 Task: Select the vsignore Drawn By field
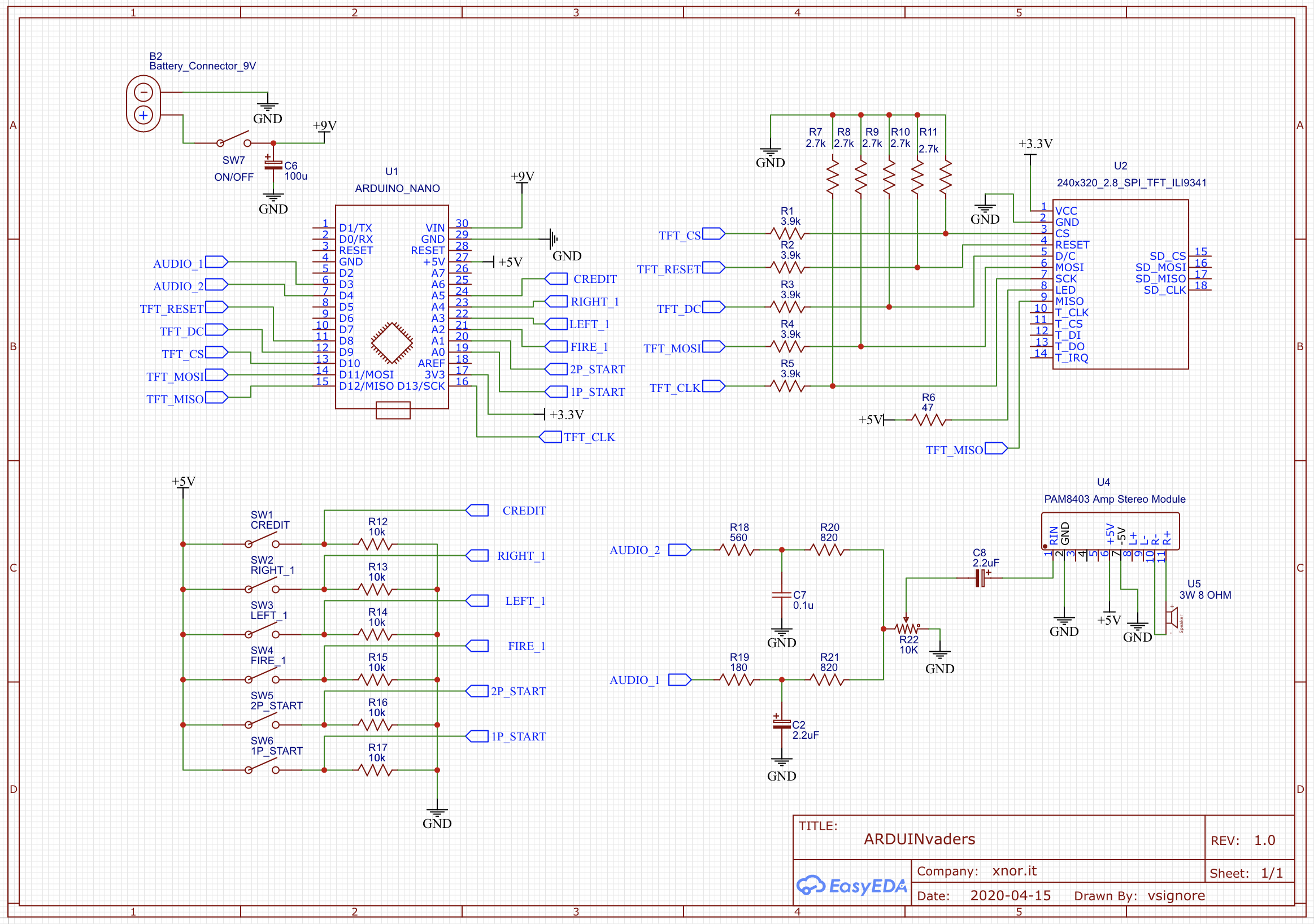1176,895
